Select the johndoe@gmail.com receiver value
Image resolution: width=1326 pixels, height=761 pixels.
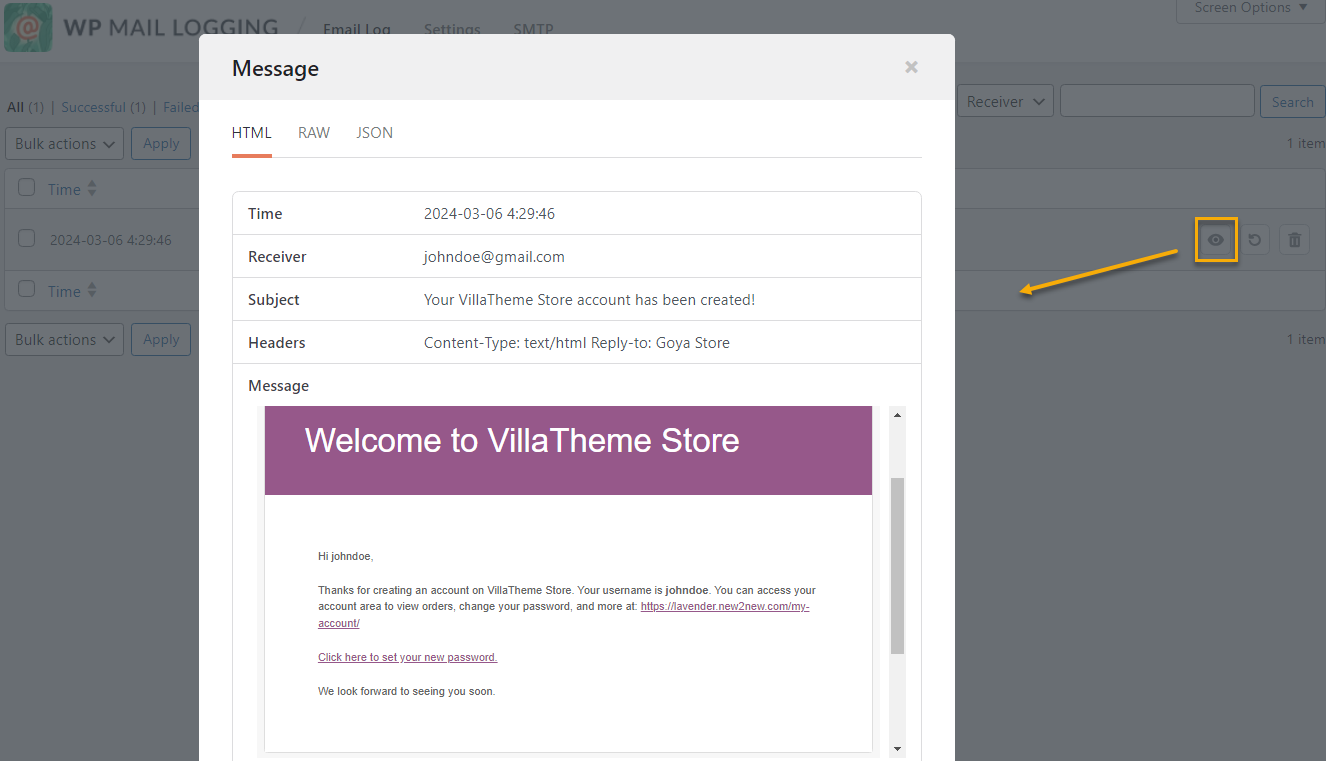click(494, 257)
